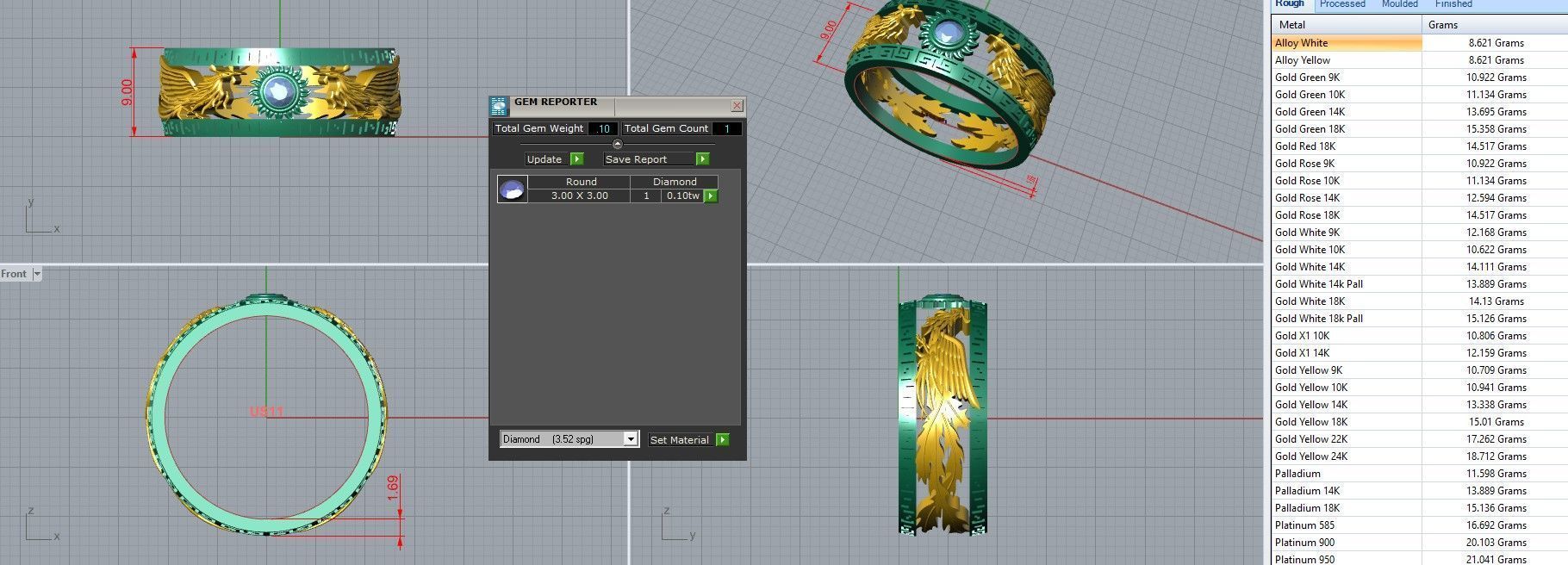Select the Platinum 900 row
The image size is (1568, 565).
pyautogui.click(x=1420, y=543)
